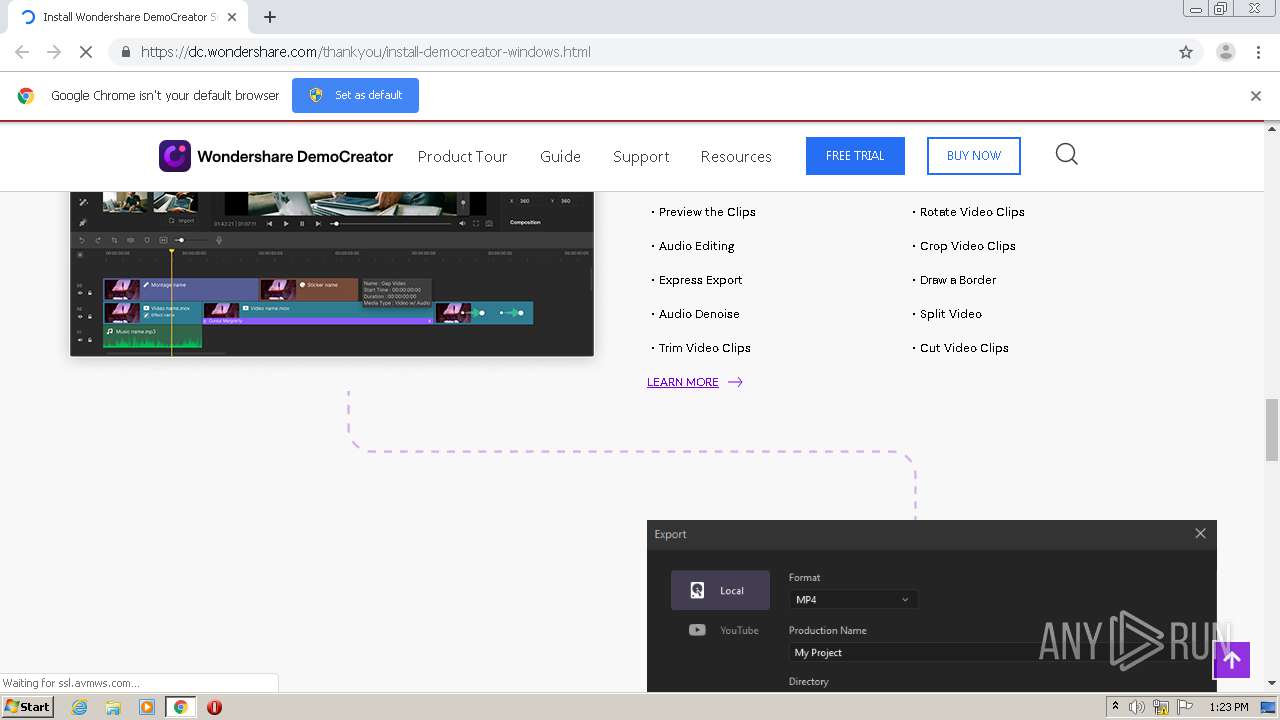Screen dimensions: 1280x720
Task: Click the browser forward arrow
Action: tap(54, 52)
